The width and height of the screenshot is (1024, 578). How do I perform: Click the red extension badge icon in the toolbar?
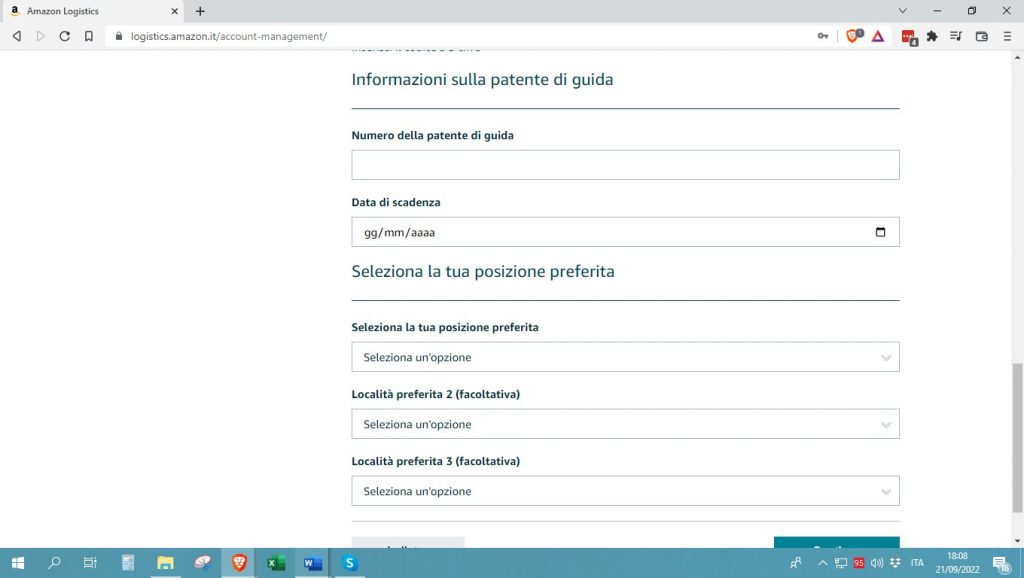point(906,35)
